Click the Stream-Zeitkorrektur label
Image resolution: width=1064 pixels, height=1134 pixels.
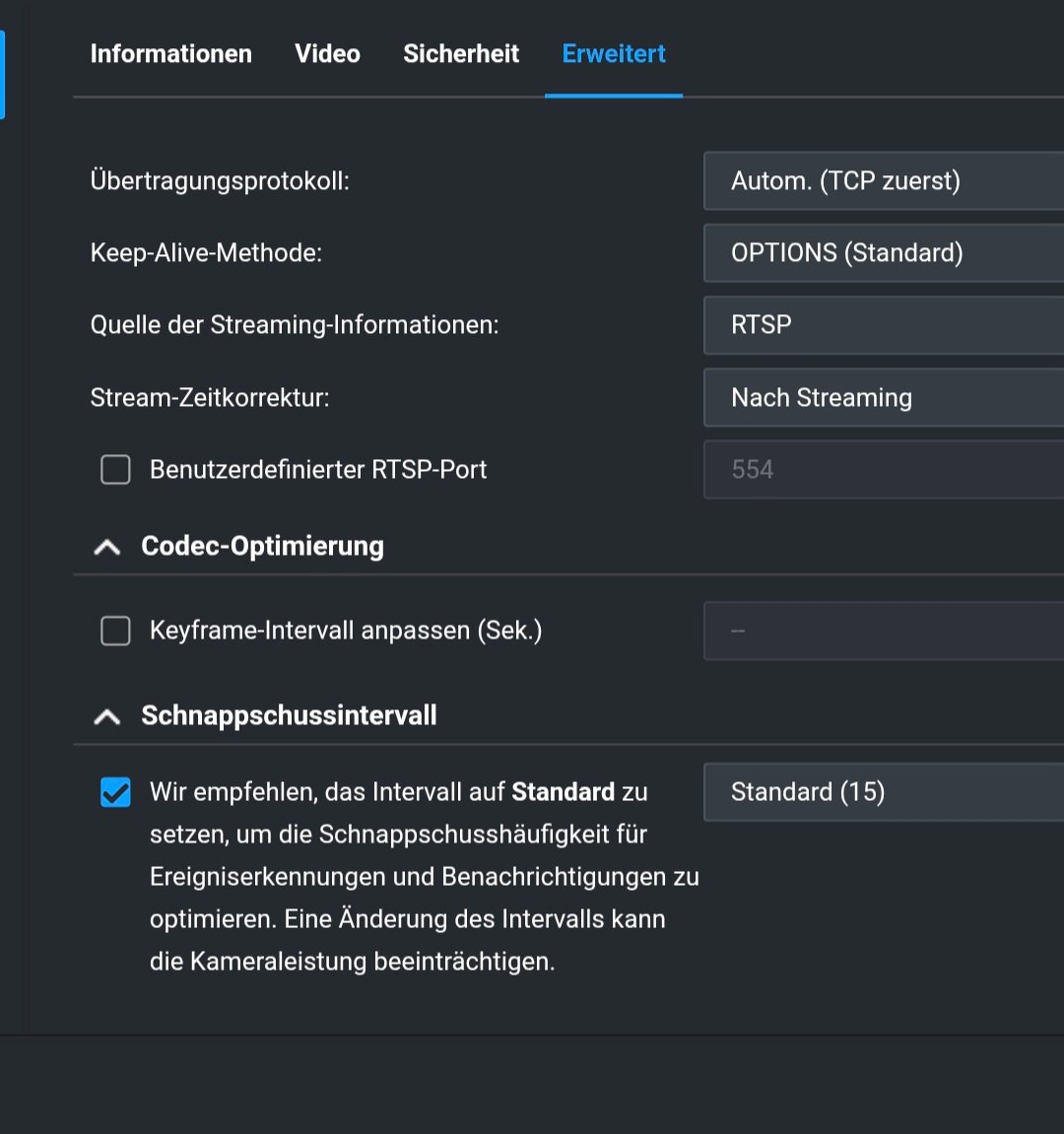click(x=210, y=398)
